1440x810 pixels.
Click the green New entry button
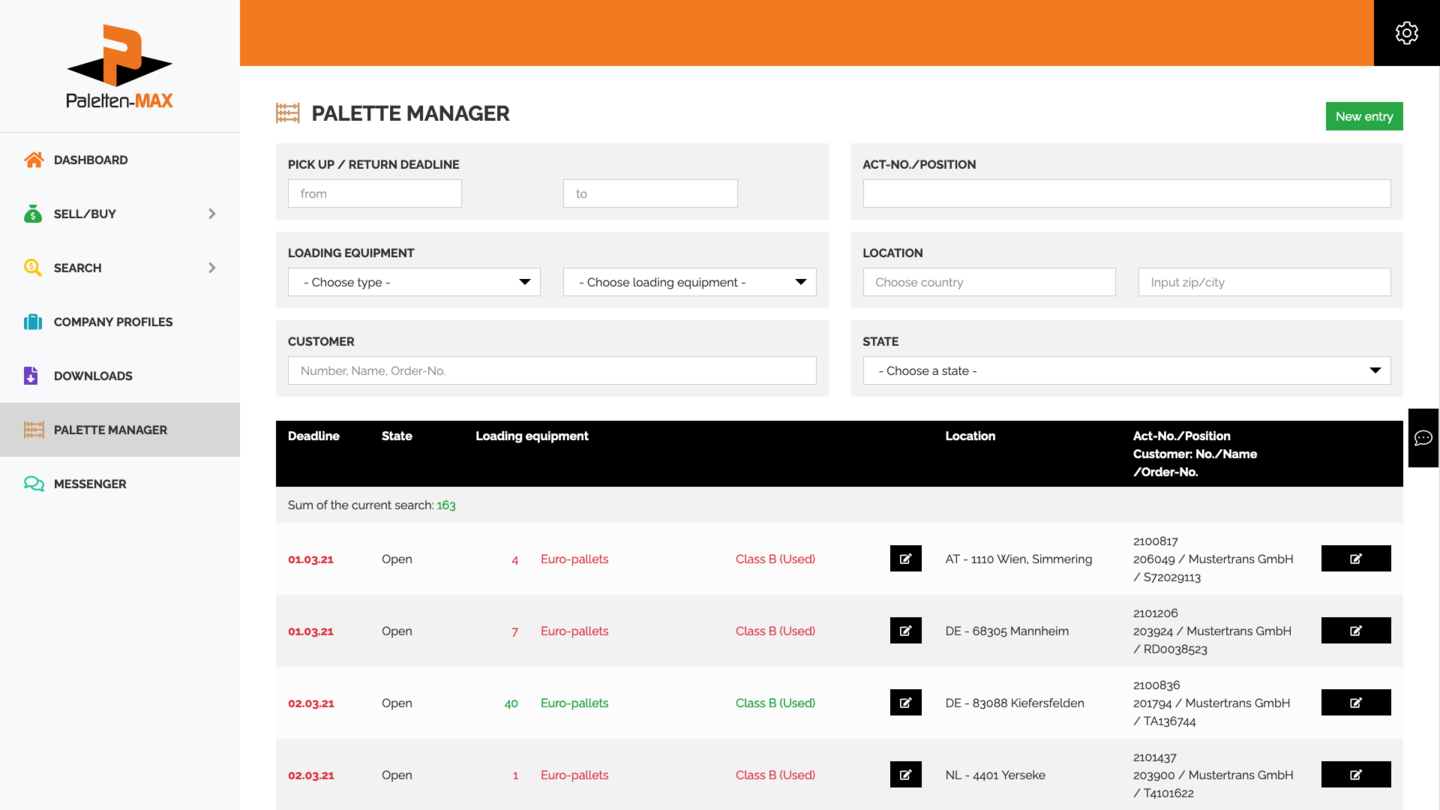pyautogui.click(x=1364, y=117)
